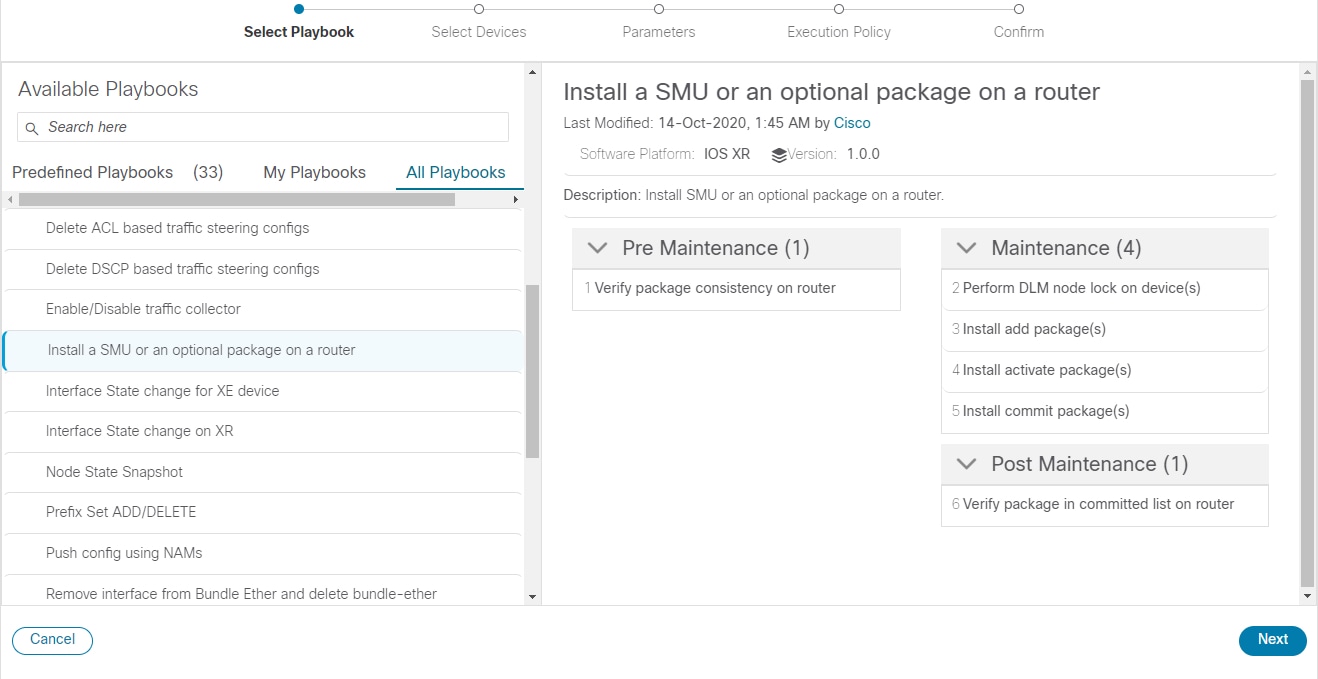This screenshot has width=1318, height=679.
Task: Click the Execution Policy step circle
Action: [838, 8]
